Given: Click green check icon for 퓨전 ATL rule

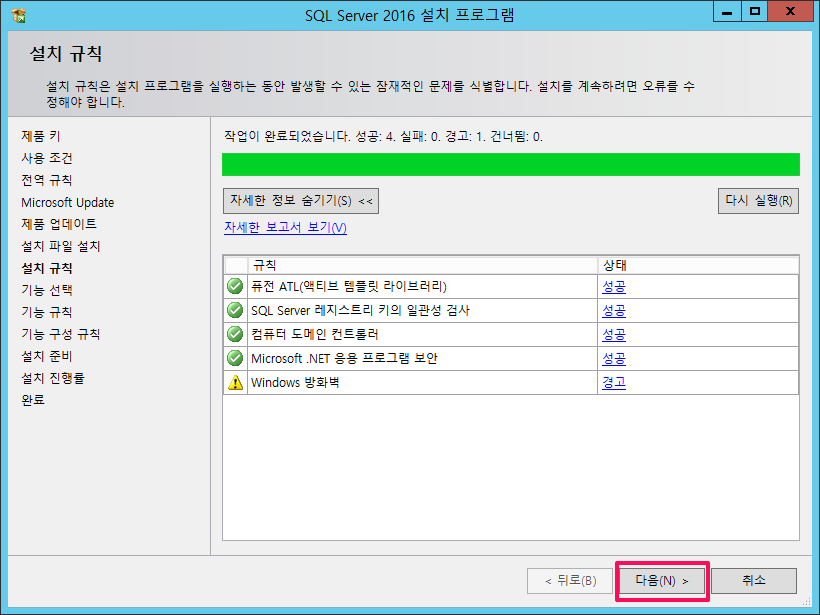Looking at the screenshot, I should [235, 286].
